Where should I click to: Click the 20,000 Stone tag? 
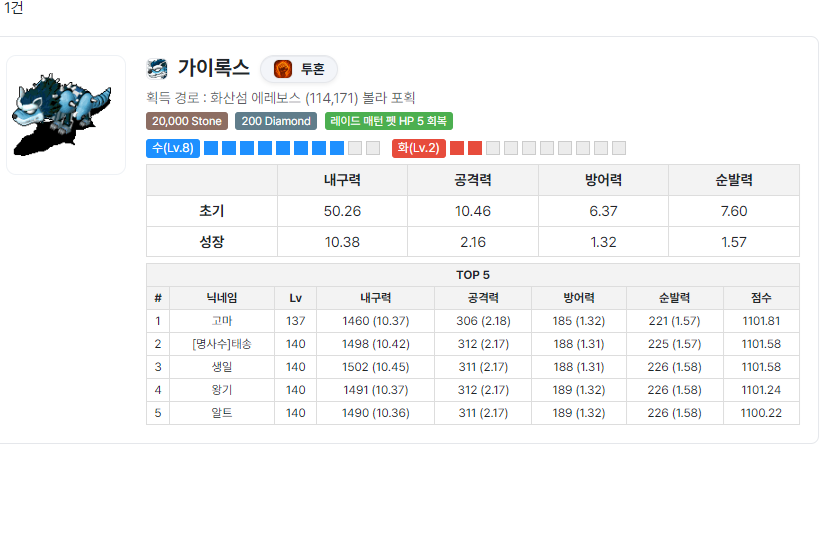[x=187, y=121]
